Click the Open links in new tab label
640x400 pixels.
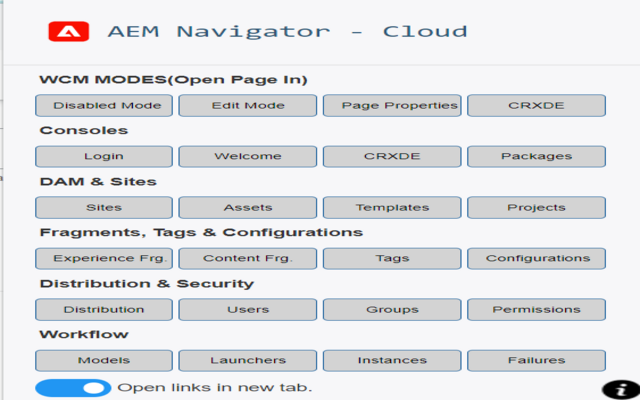coord(215,387)
